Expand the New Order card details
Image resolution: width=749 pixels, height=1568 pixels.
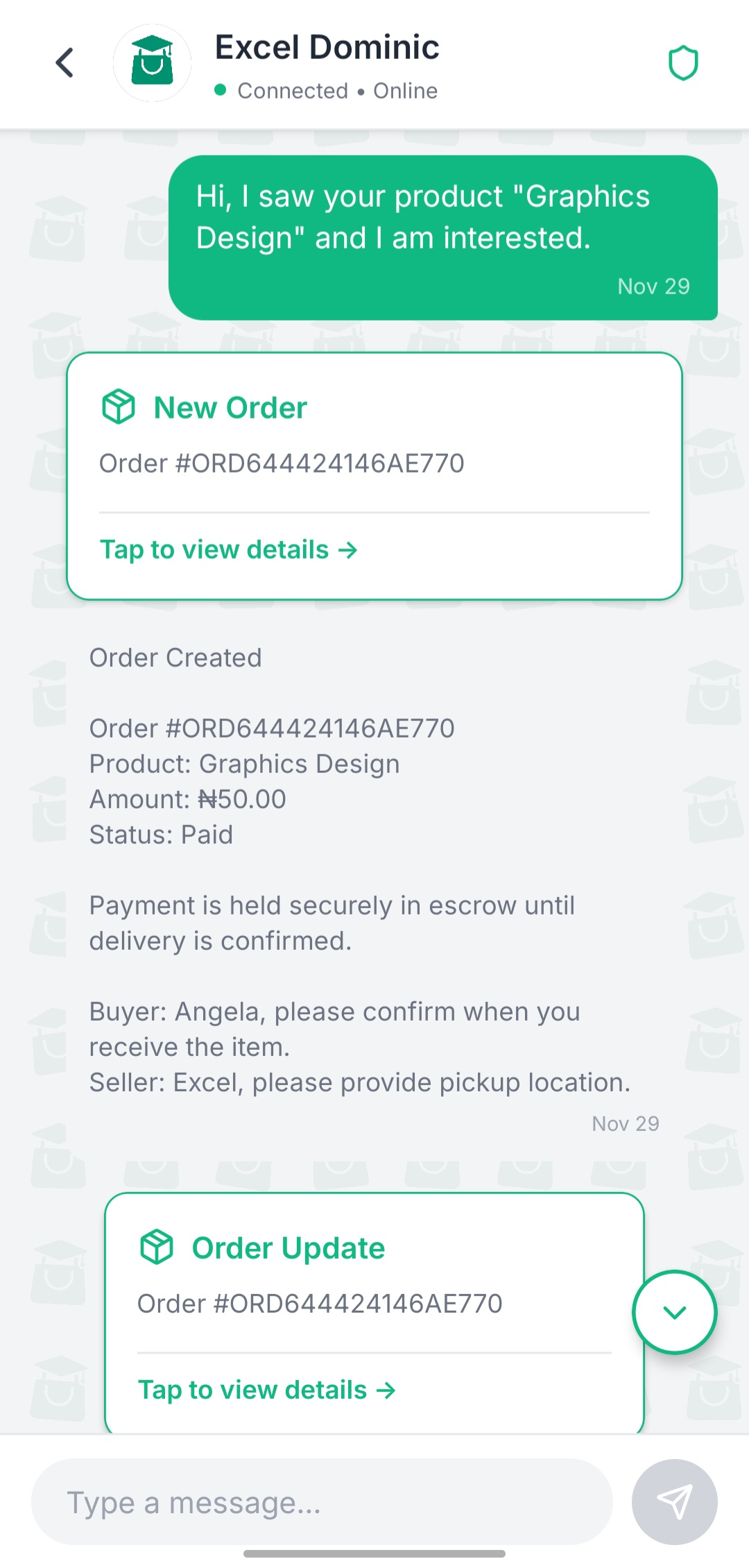[228, 549]
